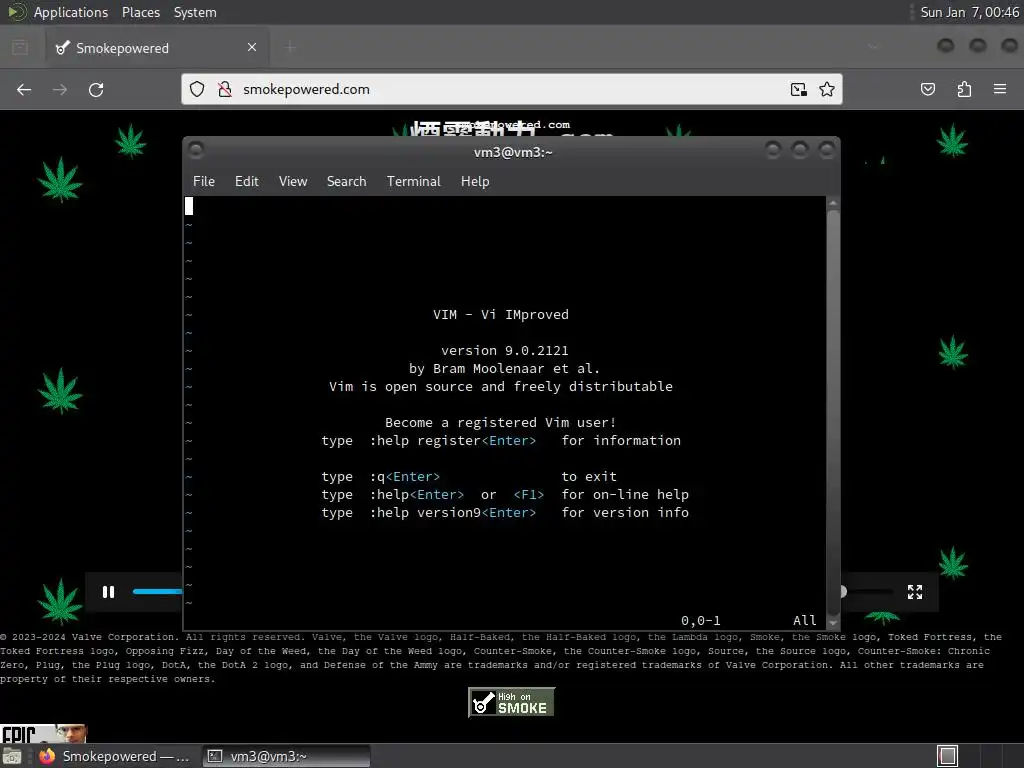Viewport: 1024px width, 768px height.
Task: Save page to Pocket icon
Action: (x=928, y=89)
